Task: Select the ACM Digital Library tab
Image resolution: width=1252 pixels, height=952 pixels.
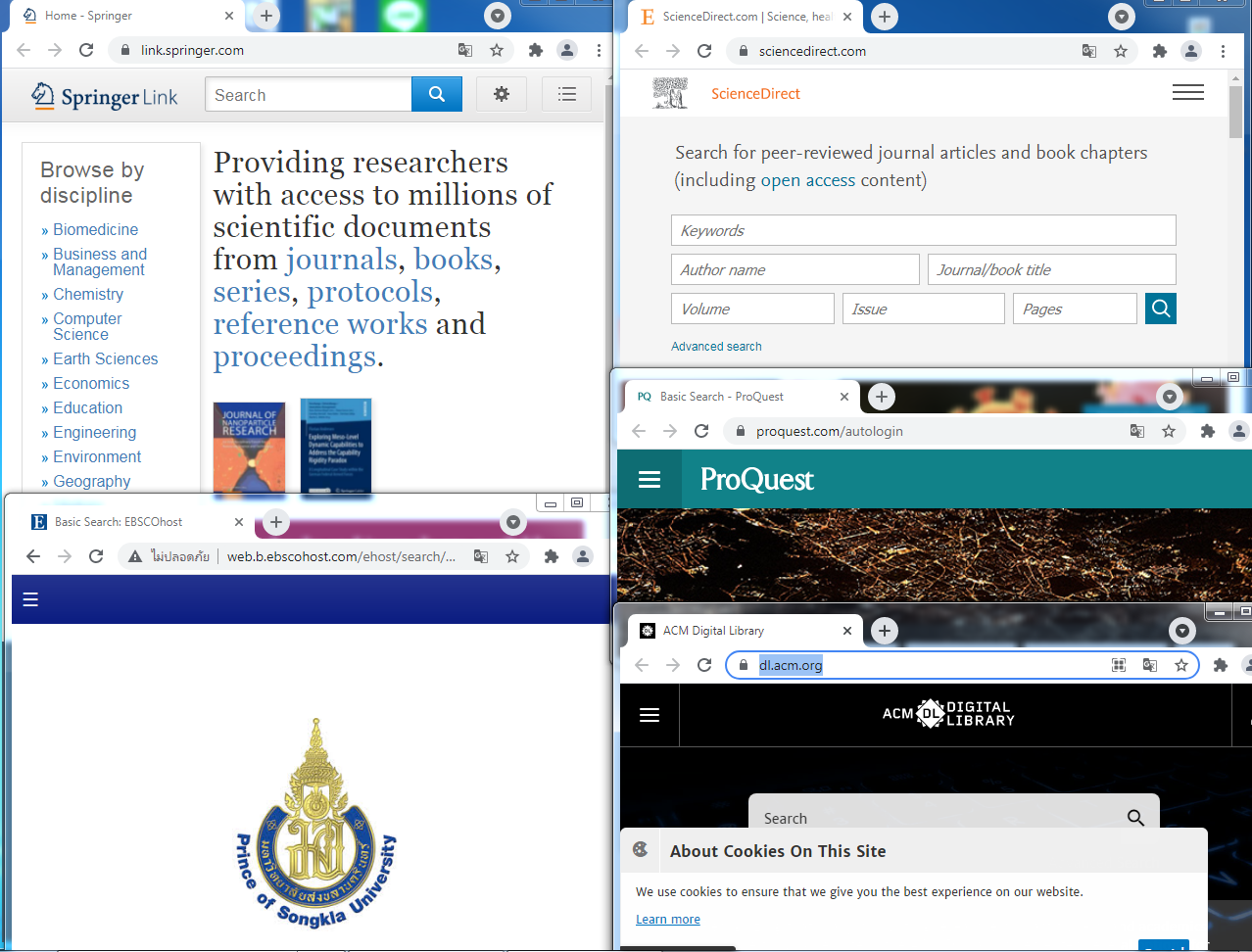Action: click(745, 631)
